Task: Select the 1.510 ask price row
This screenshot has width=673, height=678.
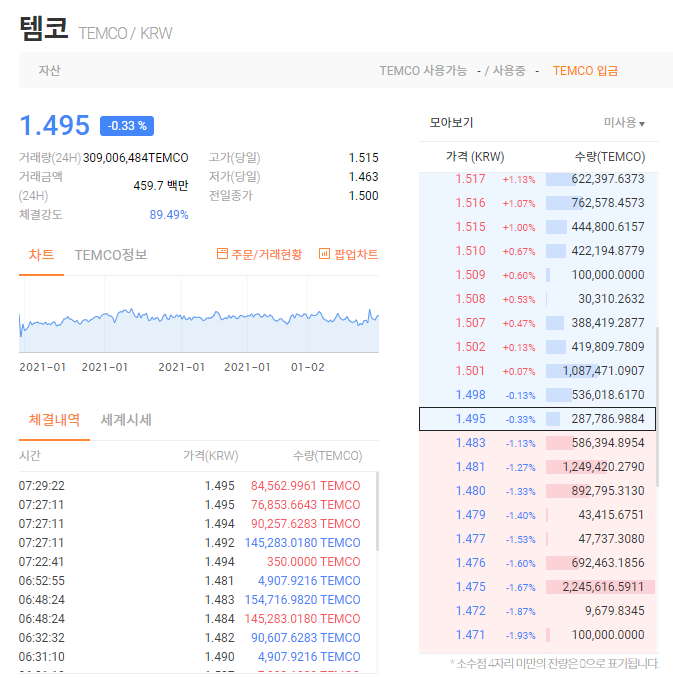Action: (x=537, y=251)
